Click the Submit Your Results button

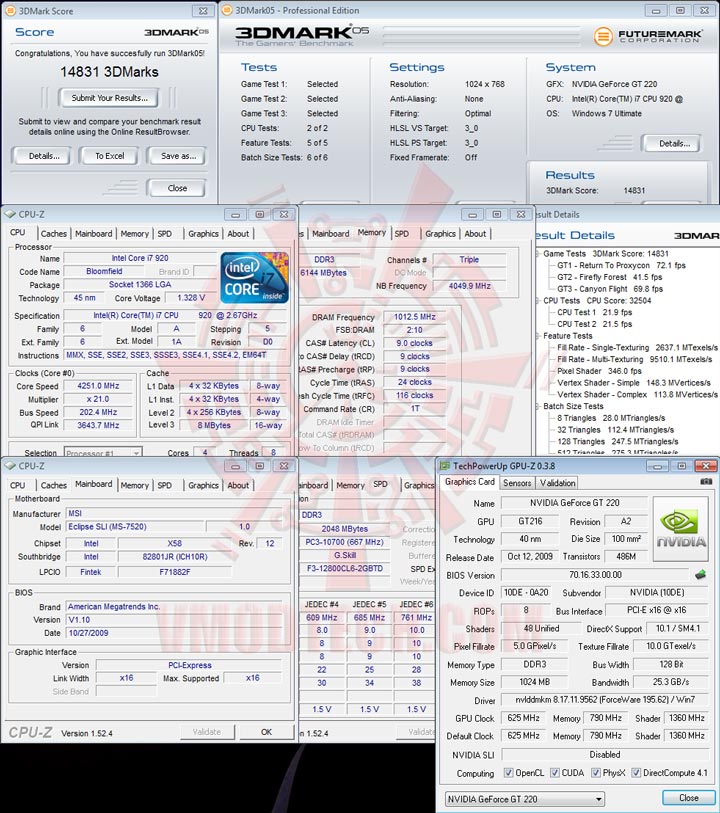pyautogui.click(x=109, y=97)
